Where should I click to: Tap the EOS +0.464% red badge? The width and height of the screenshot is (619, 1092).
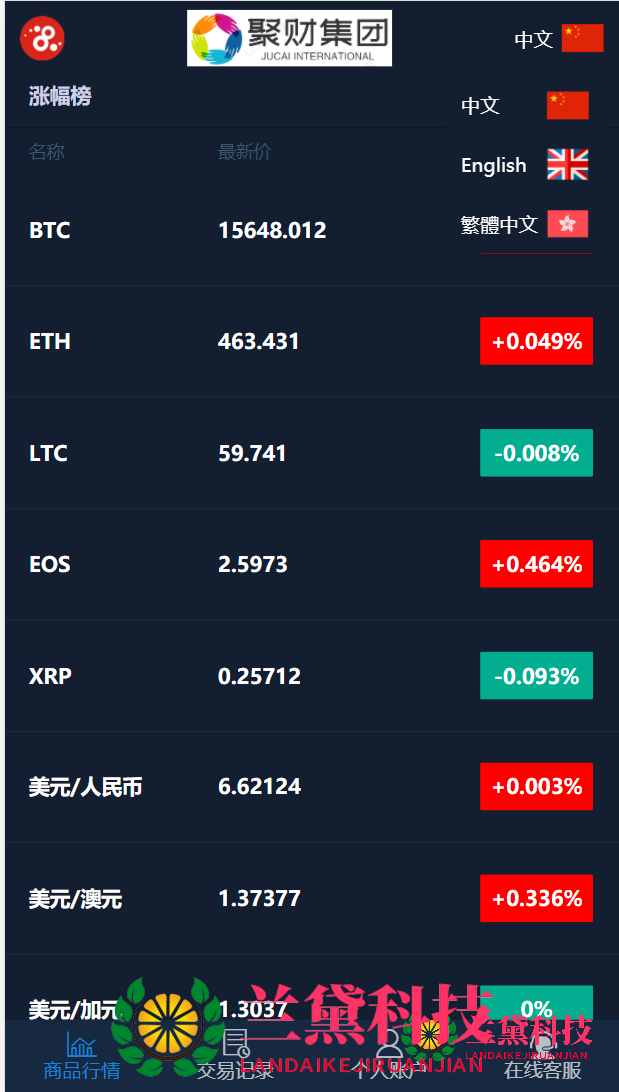(x=536, y=564)
